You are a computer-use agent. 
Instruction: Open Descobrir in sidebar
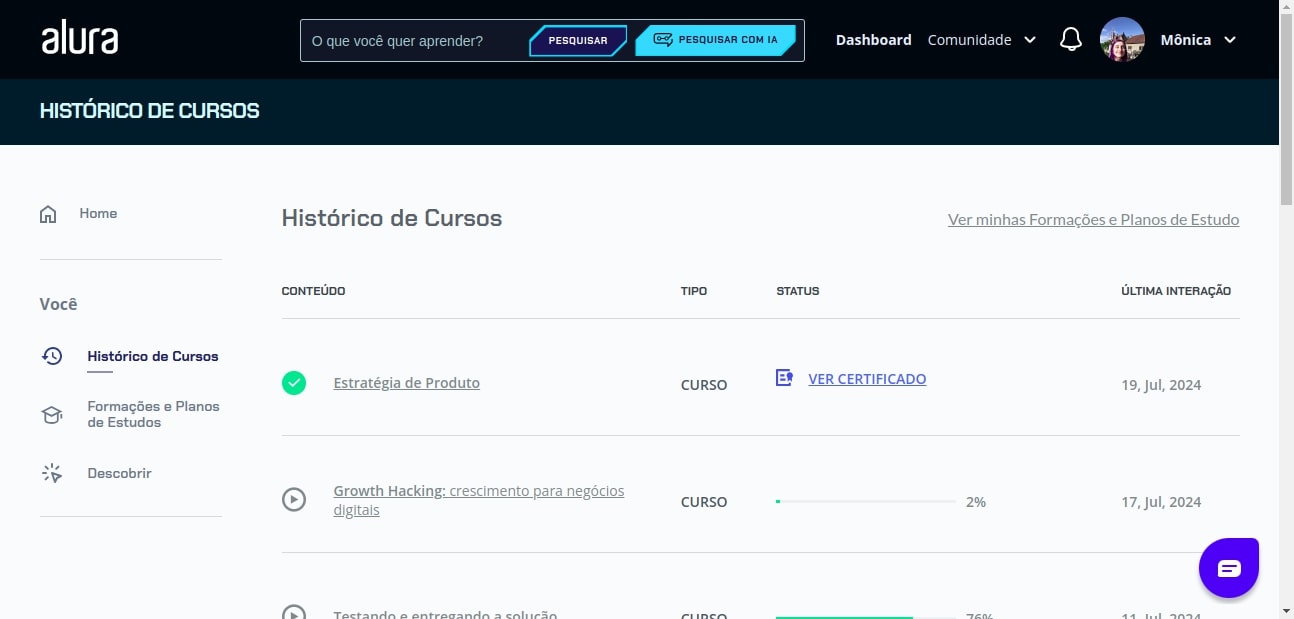point(119,473)
